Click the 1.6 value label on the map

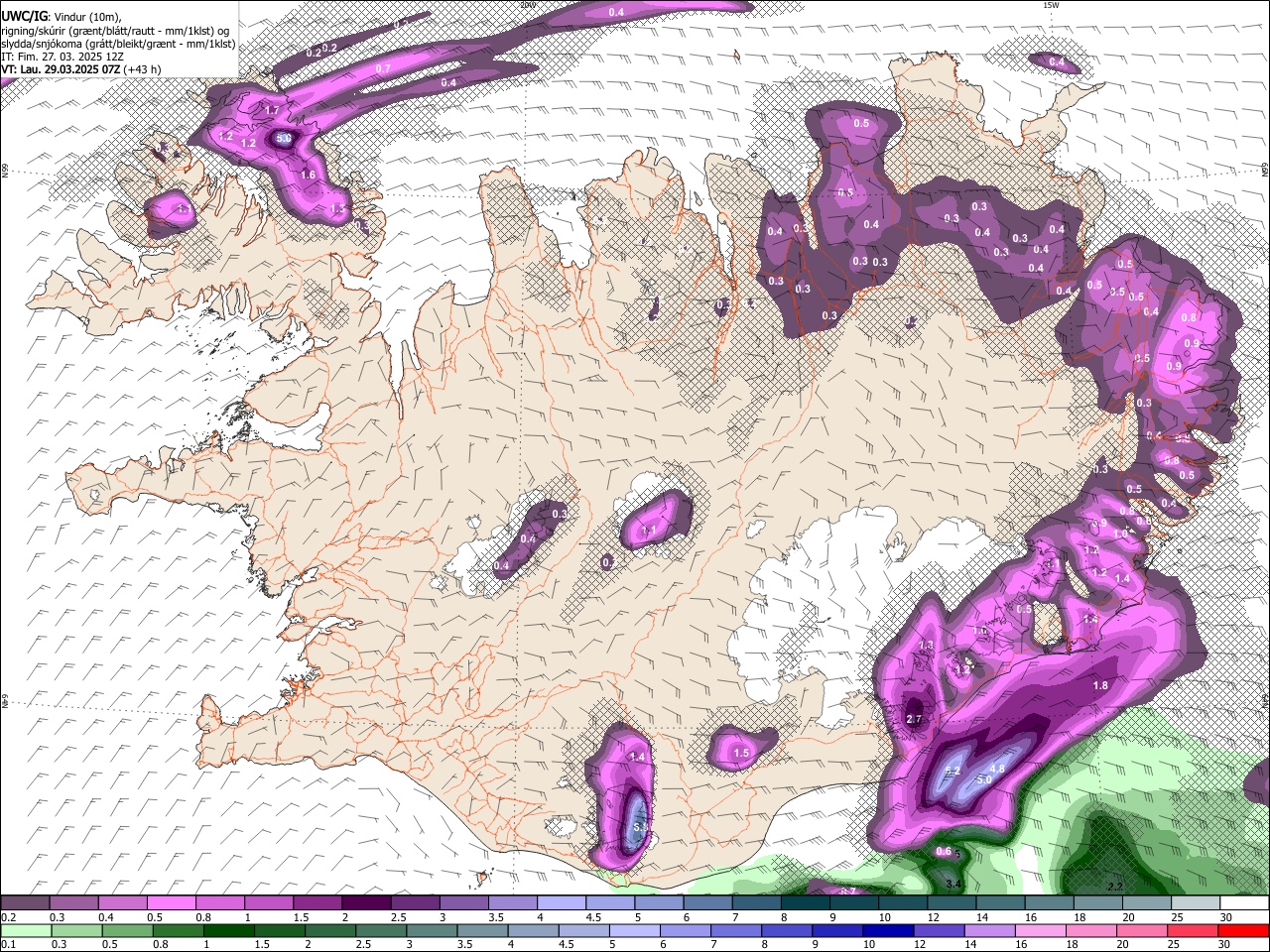tap(308, 176)
